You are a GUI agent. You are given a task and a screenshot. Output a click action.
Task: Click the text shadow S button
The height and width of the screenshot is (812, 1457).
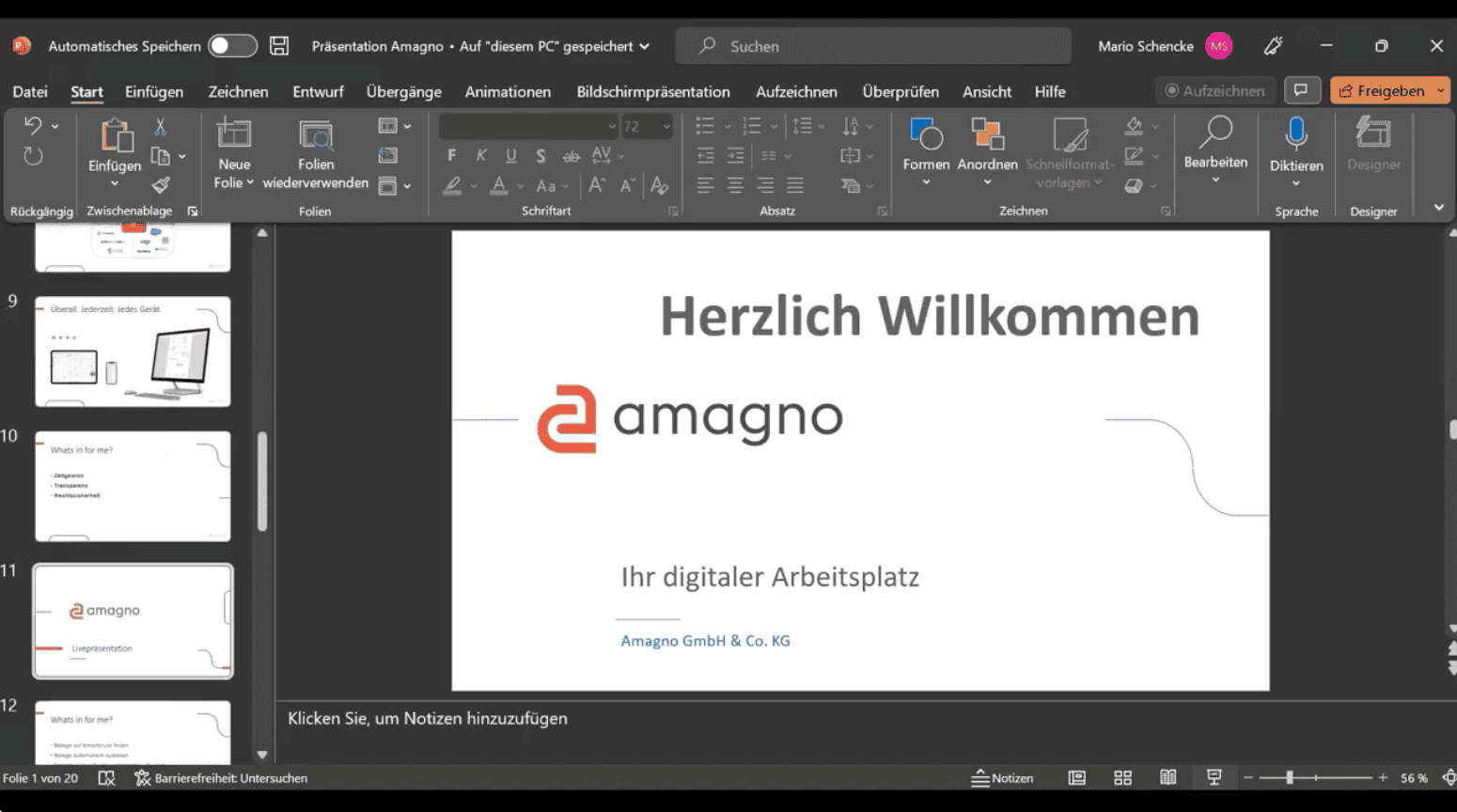tap(540, 155)
